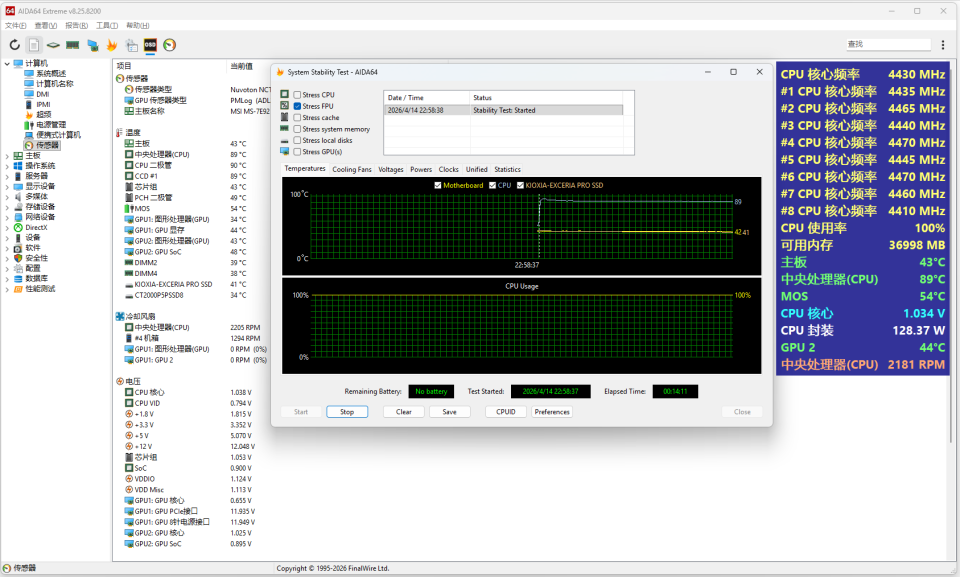The height and width of the screenshot is (577, 960).
Task: Open Preferences in stability test dialog
Action: 552,412
